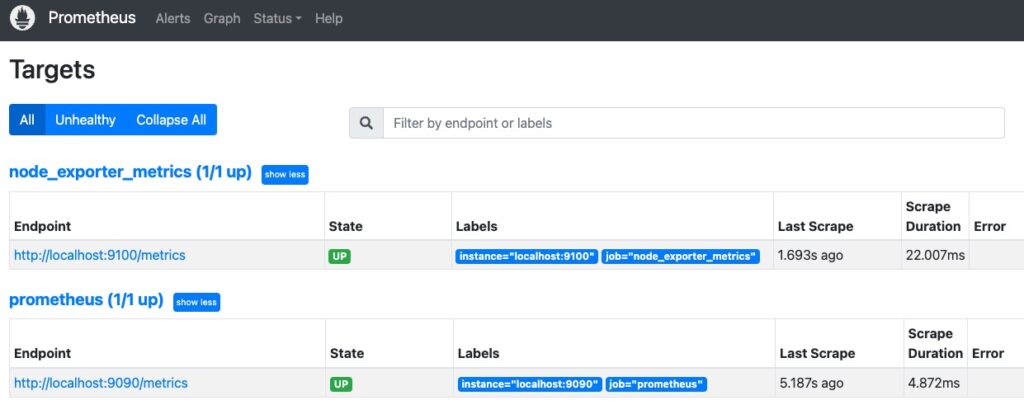Click Endpoint header in prometheus table

tap(42, 353)
